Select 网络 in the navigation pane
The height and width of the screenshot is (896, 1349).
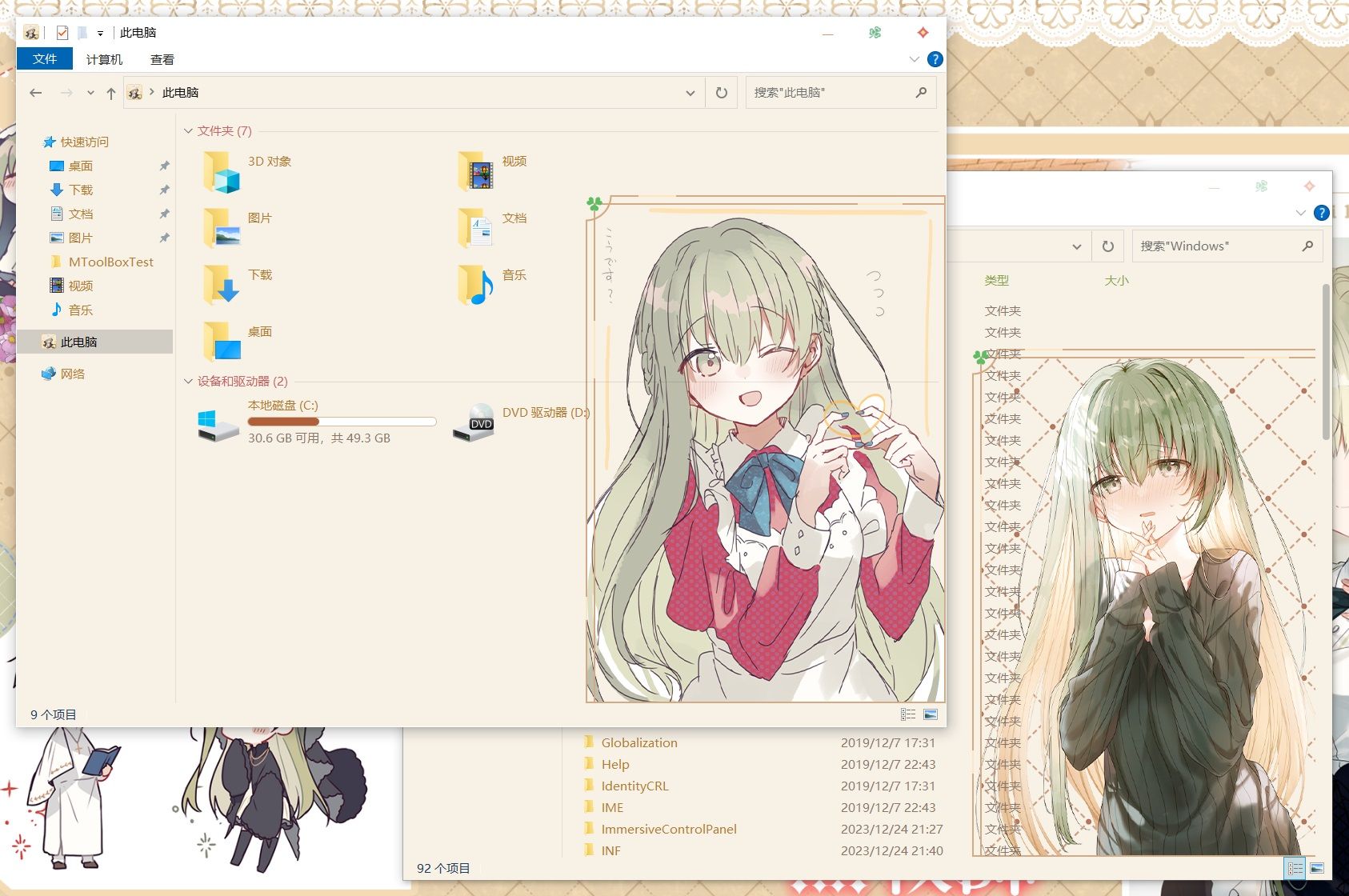coord(73,374)
